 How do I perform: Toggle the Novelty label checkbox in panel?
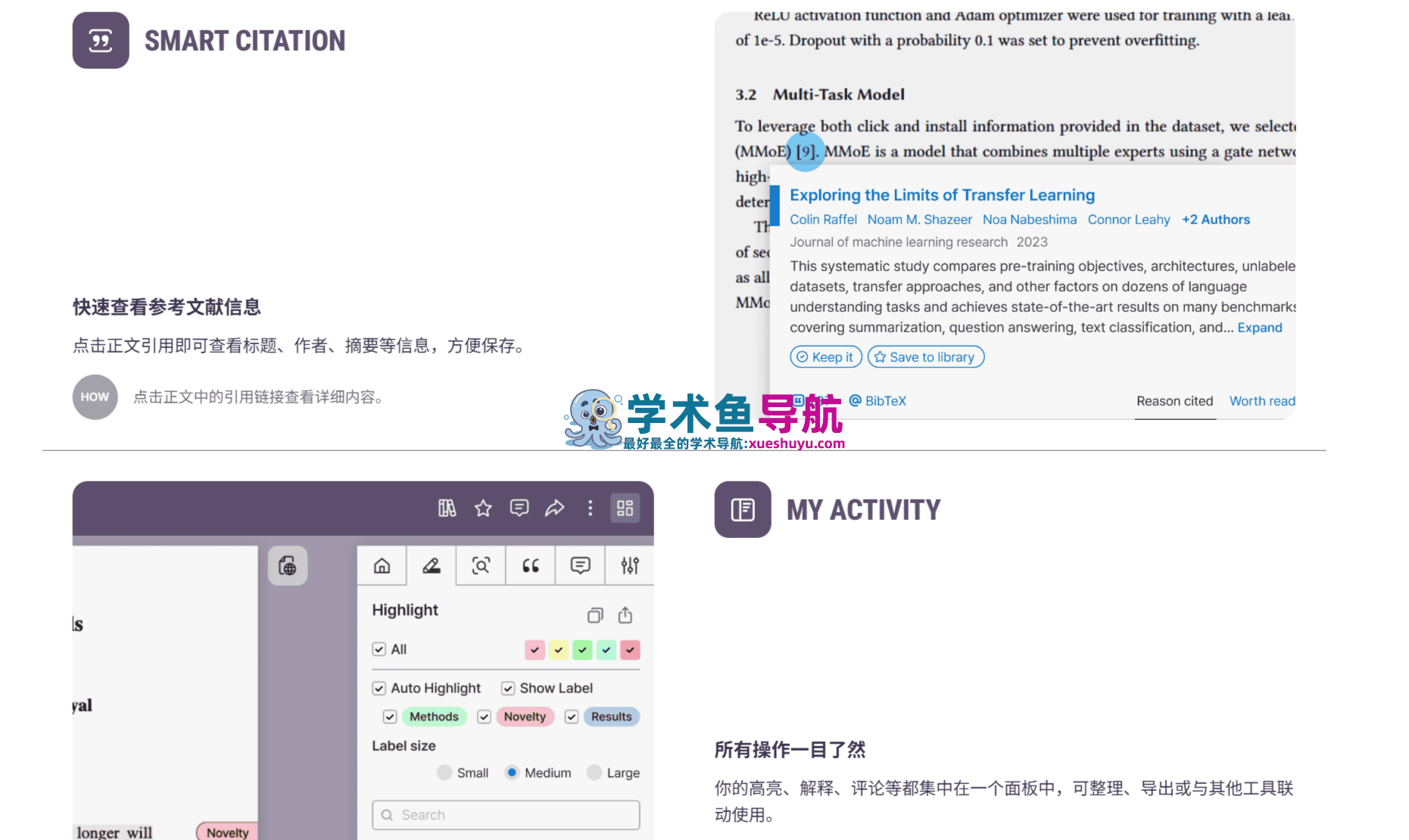tap(485, 717)
